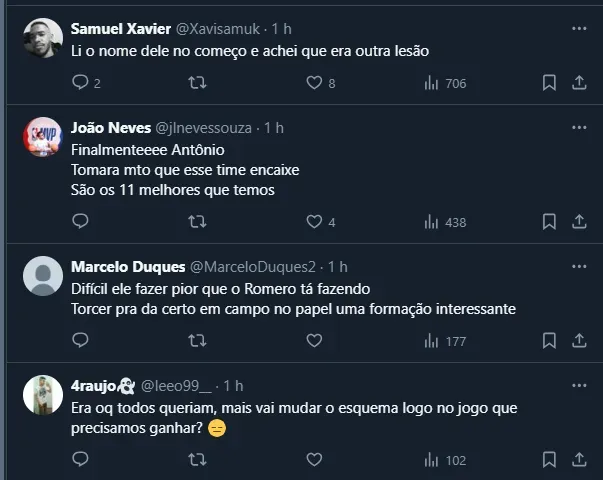This screenshot has width=603, height=480.
Task: Bookmark Samuel Xavier's tweet
Action: point(548,84)
